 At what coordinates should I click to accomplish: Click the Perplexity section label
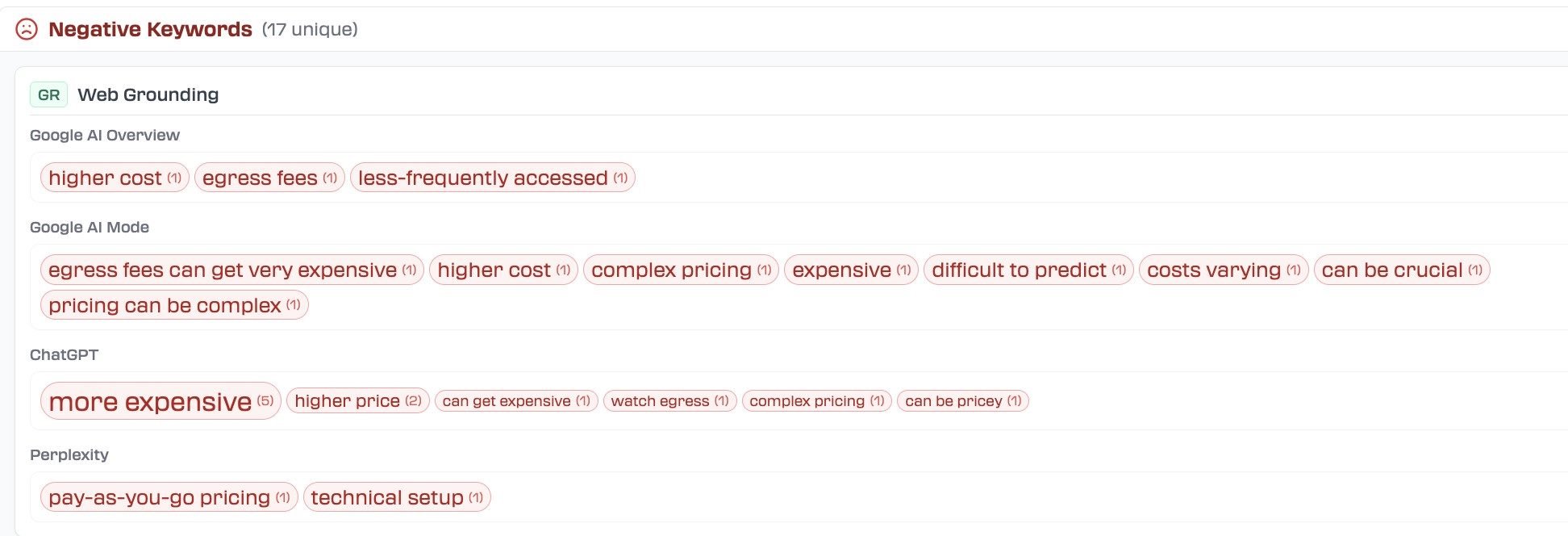69,454
